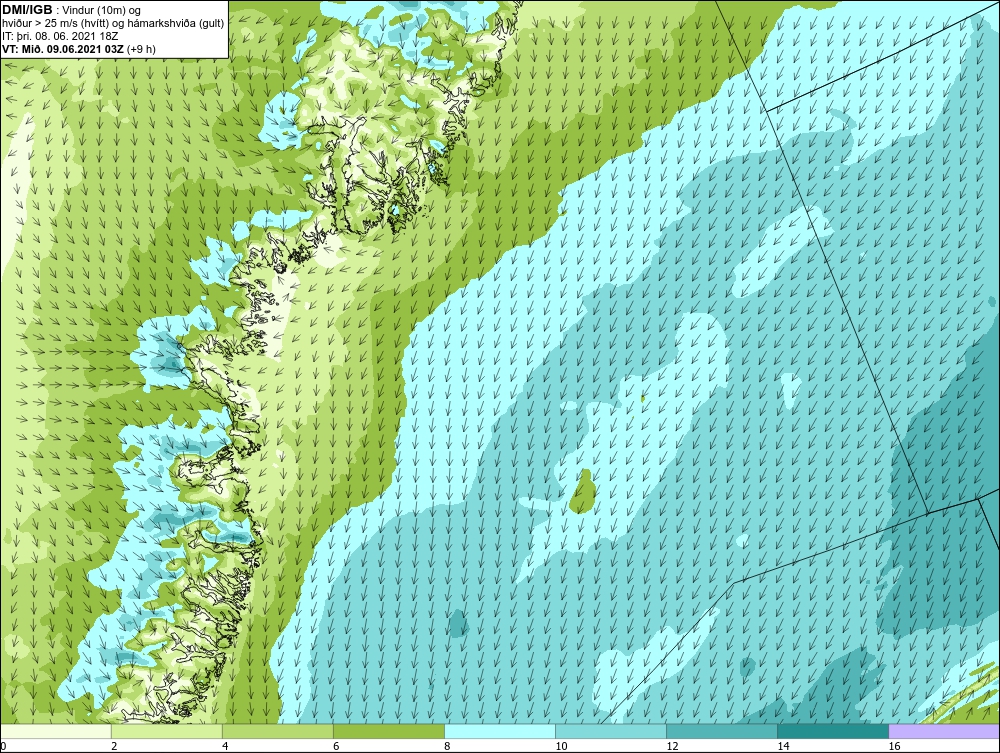The width and height of the screenshot is (1000, 753).
Task: Click the 8–10 m/s pale cyan swatch
Action: [500, 732]
